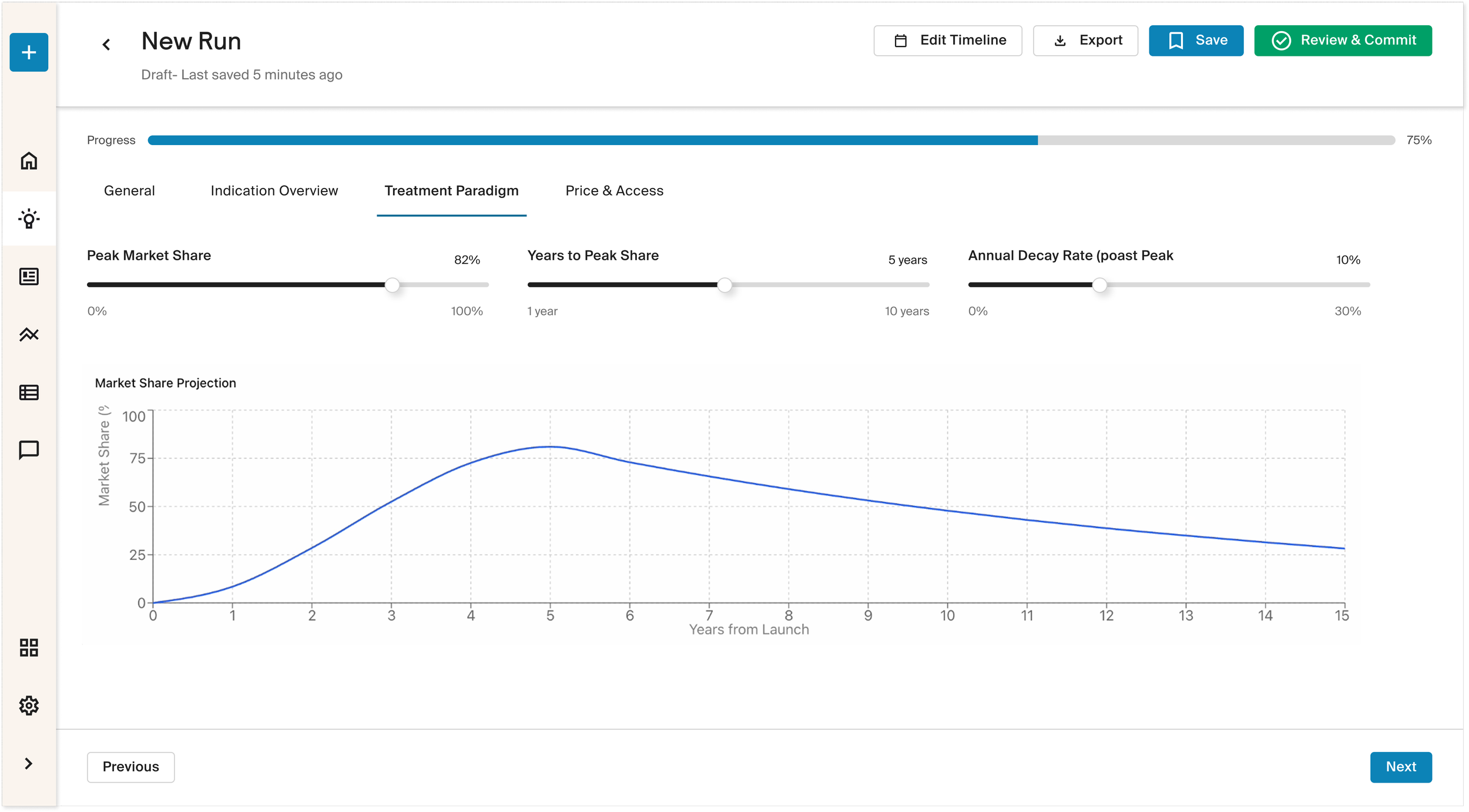This screenshot has width=1469, height=812.
Task: Switch to the Indication Overview tab
Action: (x=274, y=191)
